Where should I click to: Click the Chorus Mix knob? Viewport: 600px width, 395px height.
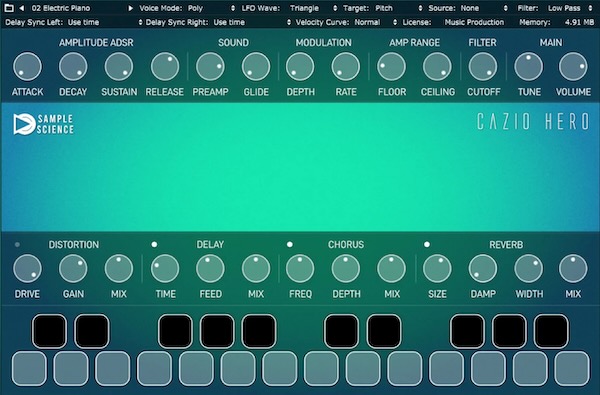click(391, 269)
